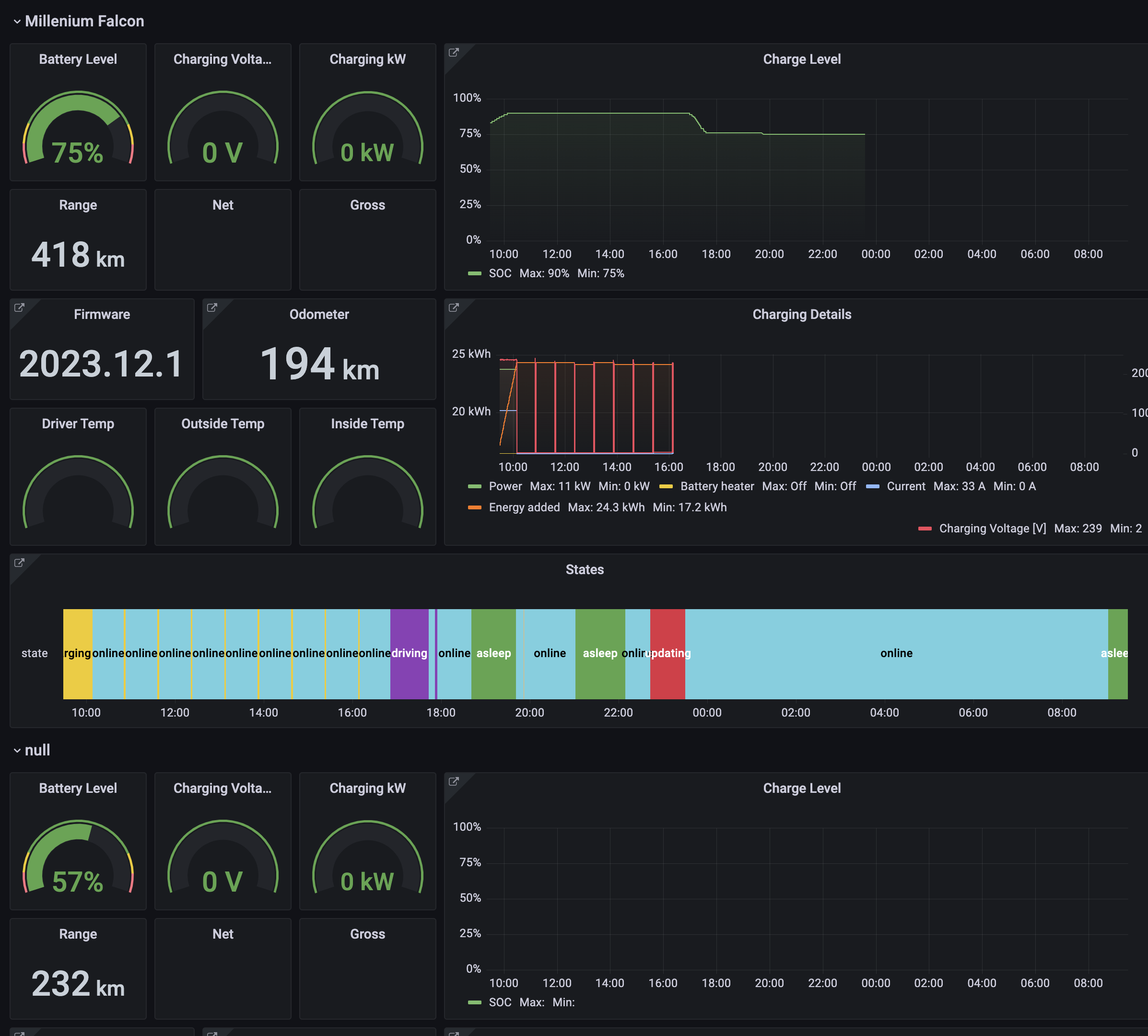Image resolution: width=1148 pixels, height=1036 pixels.
Task: Click the null row title
Action: tap(37, 751)
